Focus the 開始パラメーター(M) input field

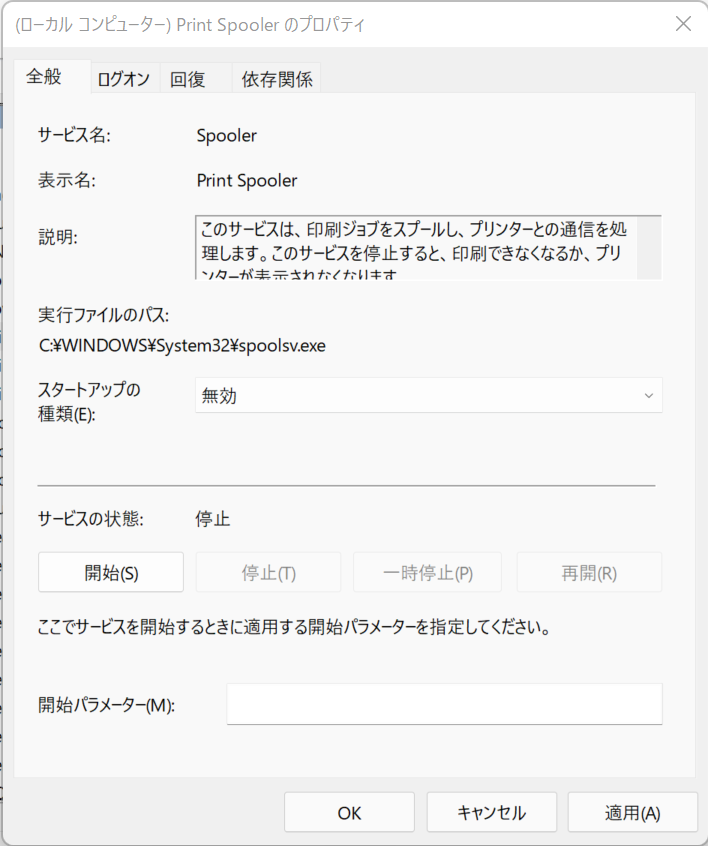(444, 704)
